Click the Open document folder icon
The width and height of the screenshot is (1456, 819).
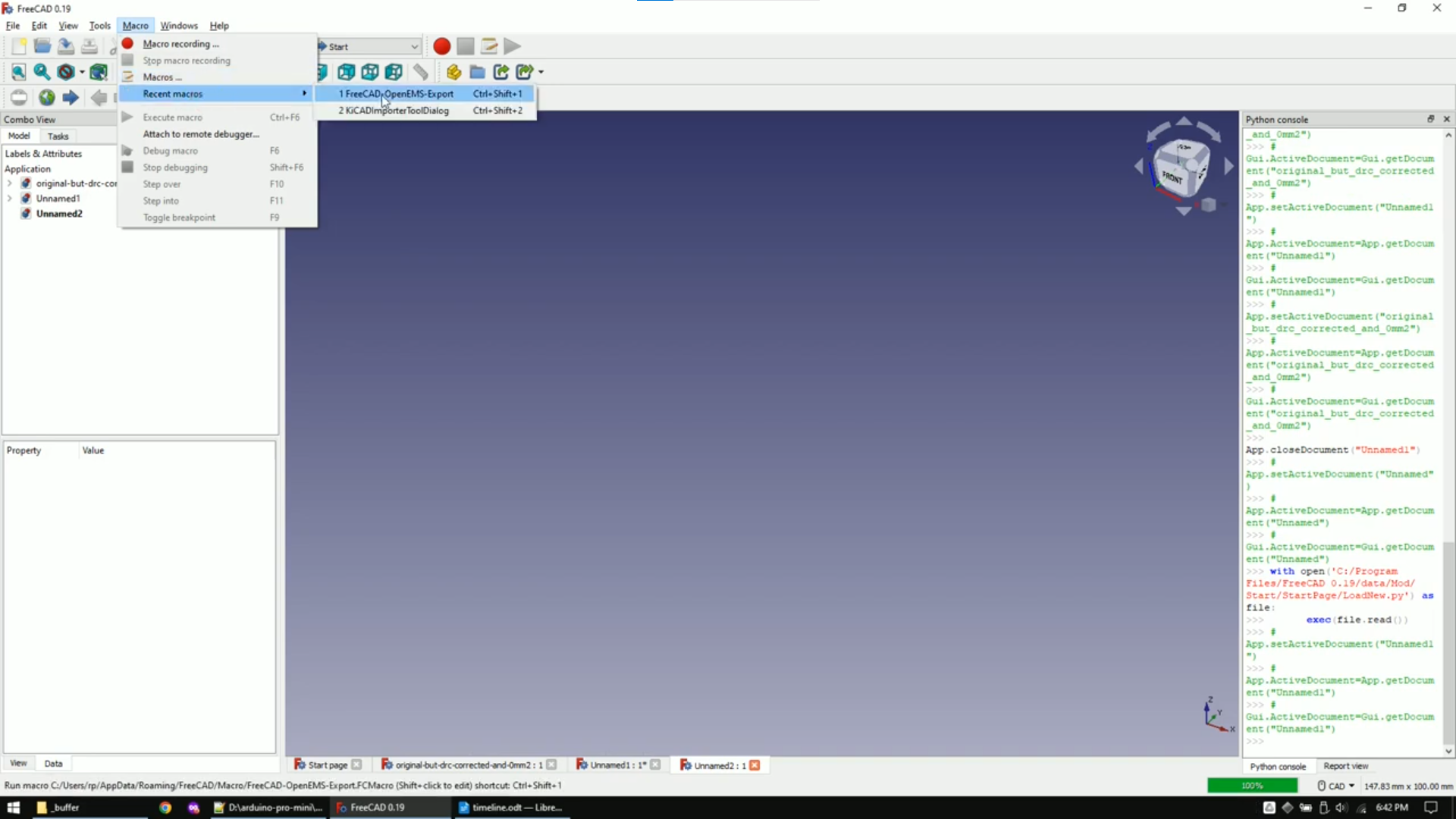click(42, 46)
